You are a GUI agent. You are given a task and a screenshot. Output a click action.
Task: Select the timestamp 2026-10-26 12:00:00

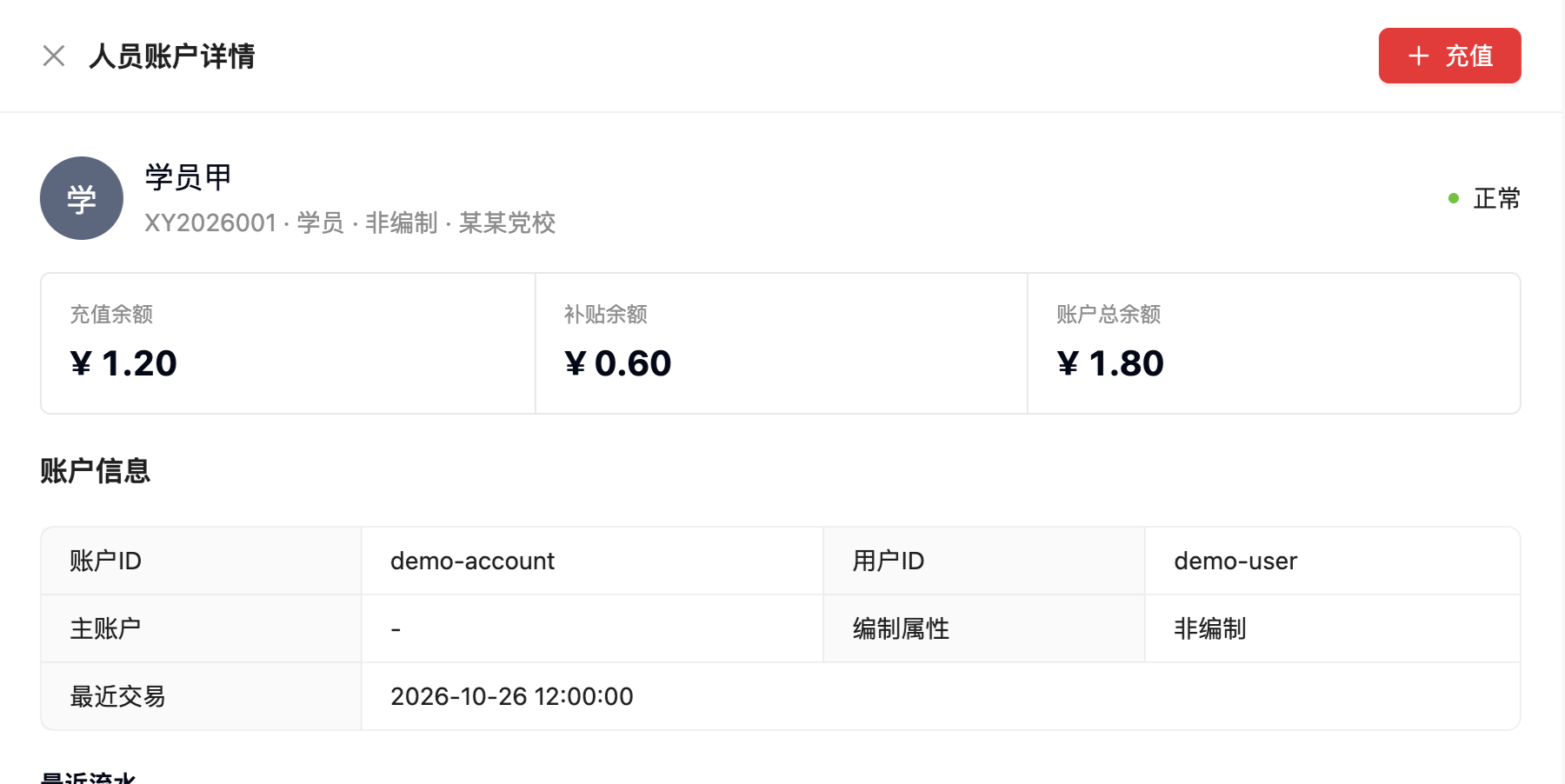511,696
